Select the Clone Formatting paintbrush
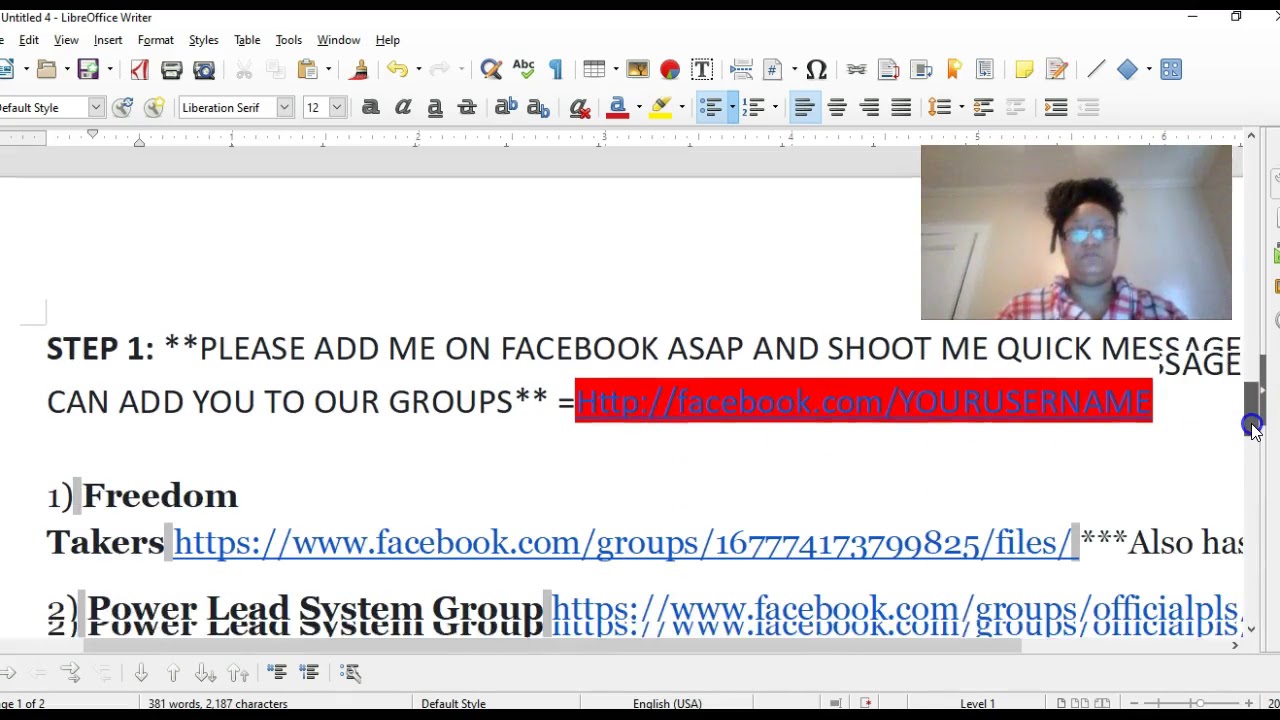Image resolution: width=1280 pixels, height=720 pixels. point(359,69)
